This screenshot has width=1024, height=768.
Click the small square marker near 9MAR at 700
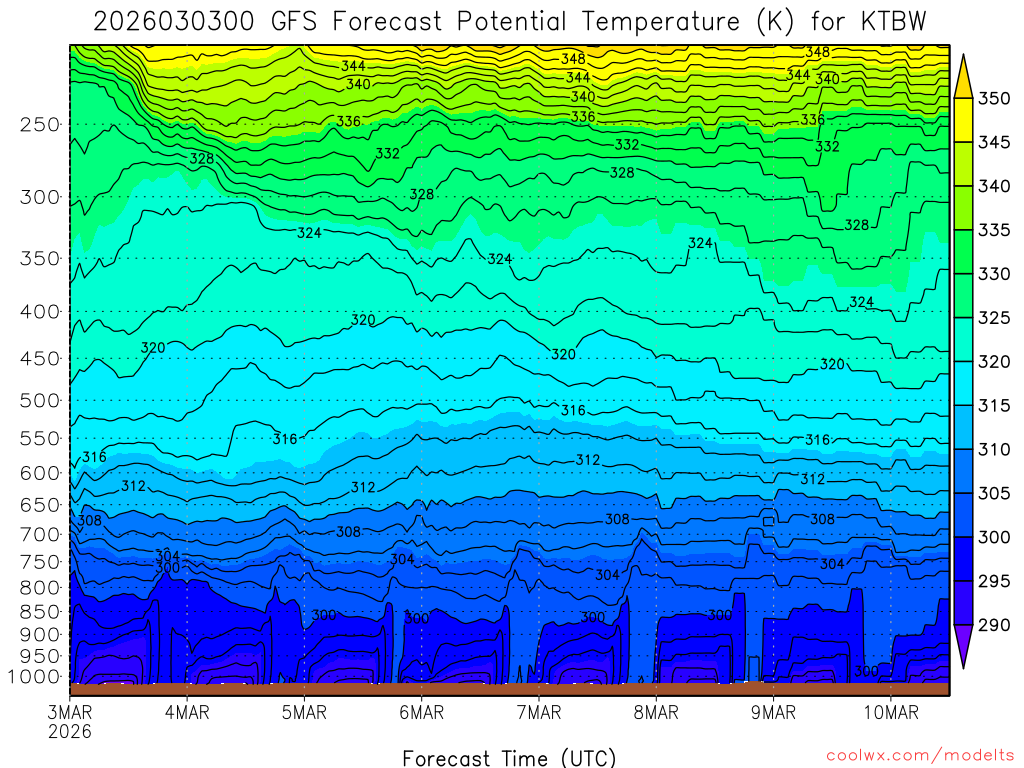click(x=769, y=521)
